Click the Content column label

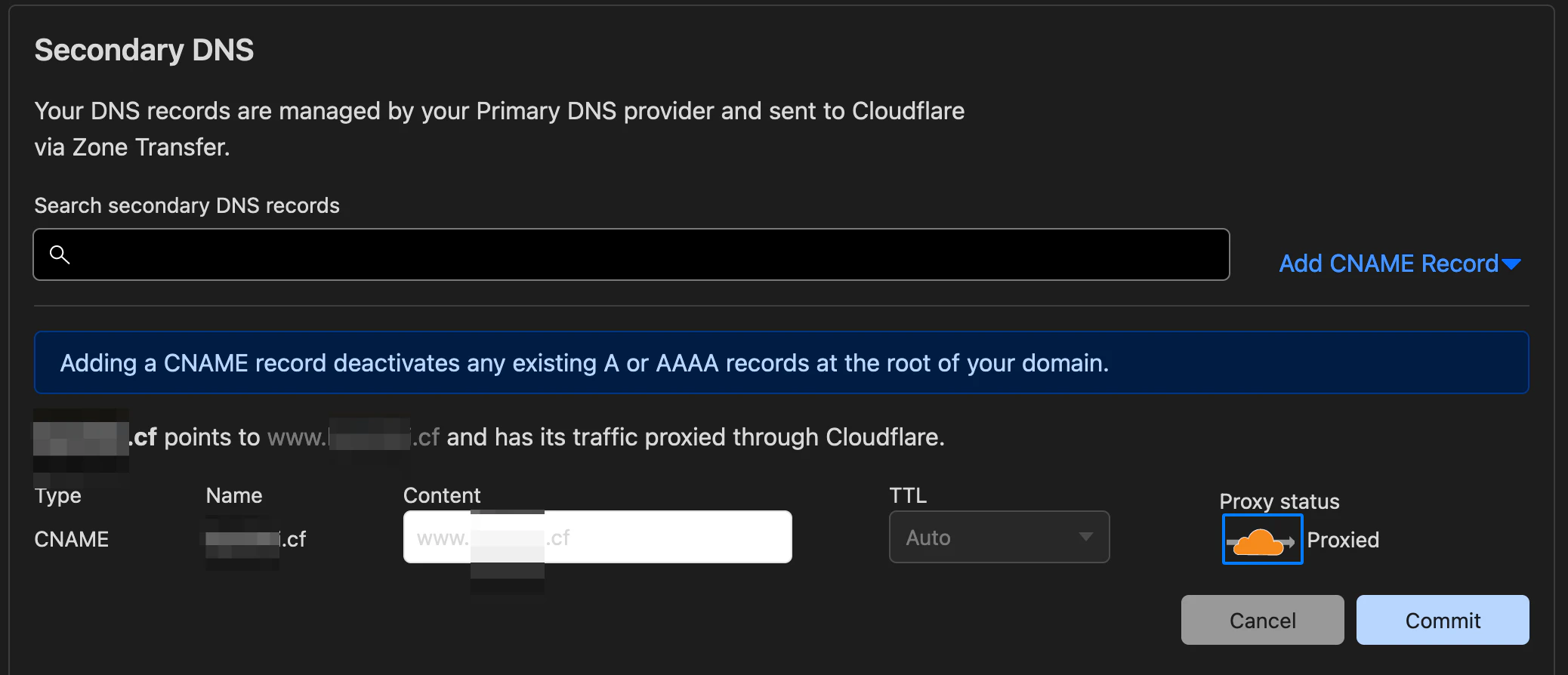(x=442, y=495)
